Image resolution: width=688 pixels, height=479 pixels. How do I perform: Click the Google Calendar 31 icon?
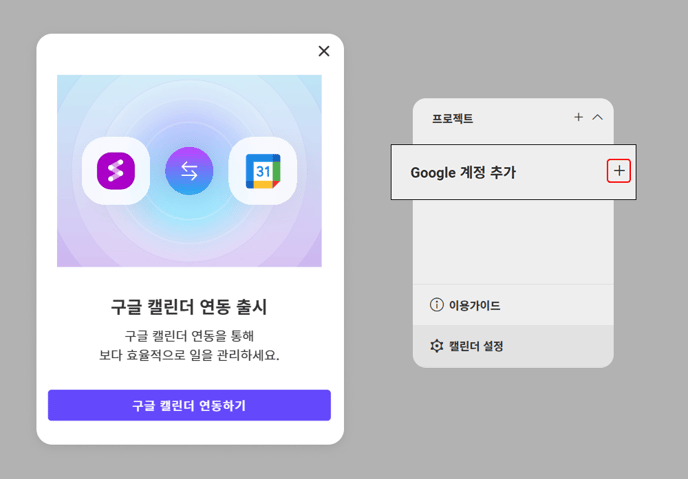263,171
